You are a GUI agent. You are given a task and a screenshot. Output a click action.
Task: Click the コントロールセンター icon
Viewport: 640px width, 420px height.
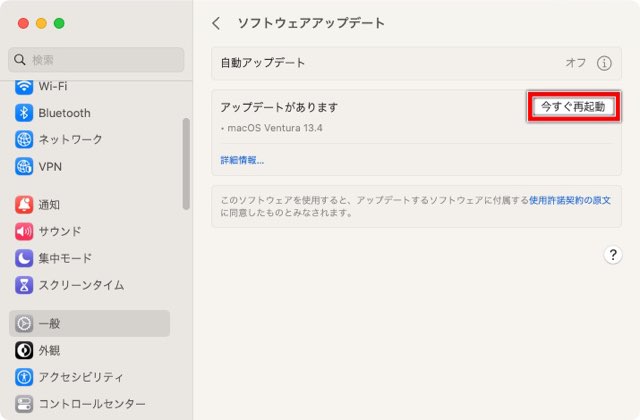(24, 404)
